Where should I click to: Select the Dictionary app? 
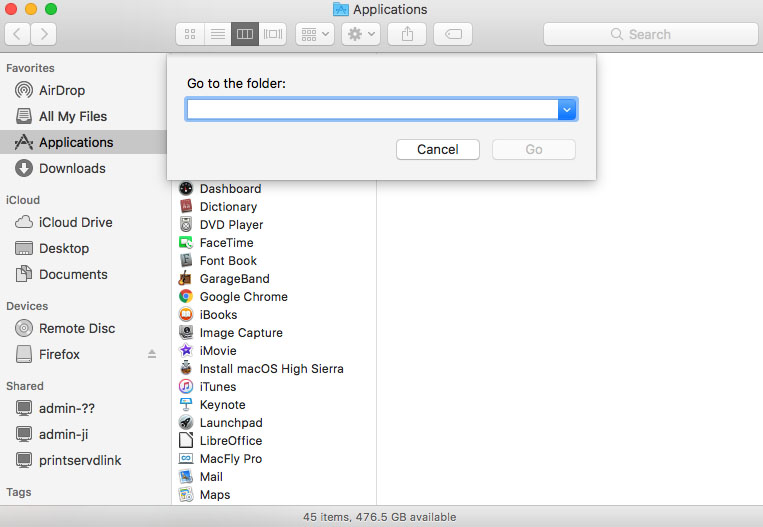pyautogui.click(x=228, y=207)
